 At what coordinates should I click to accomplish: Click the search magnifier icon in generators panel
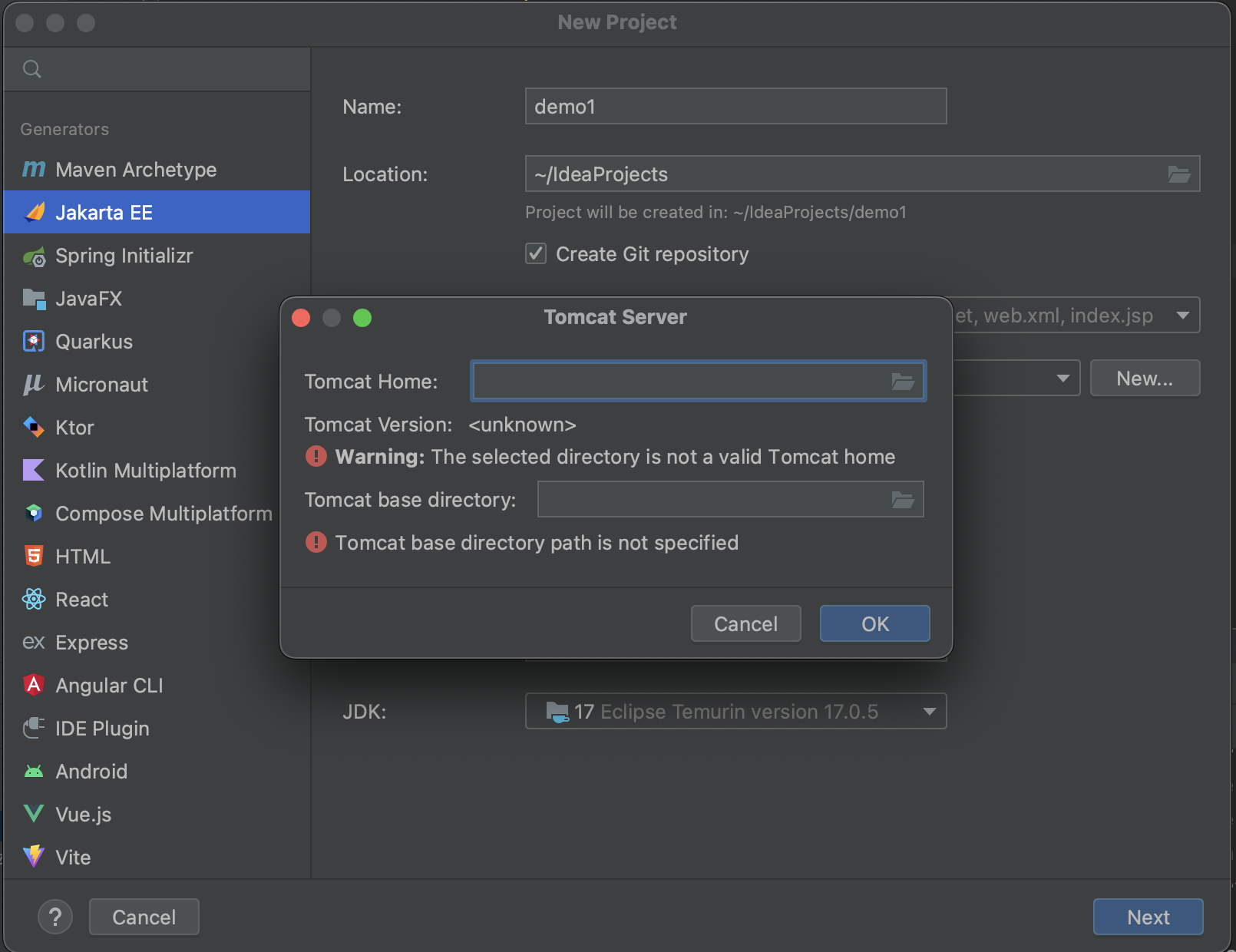[32, 69]
